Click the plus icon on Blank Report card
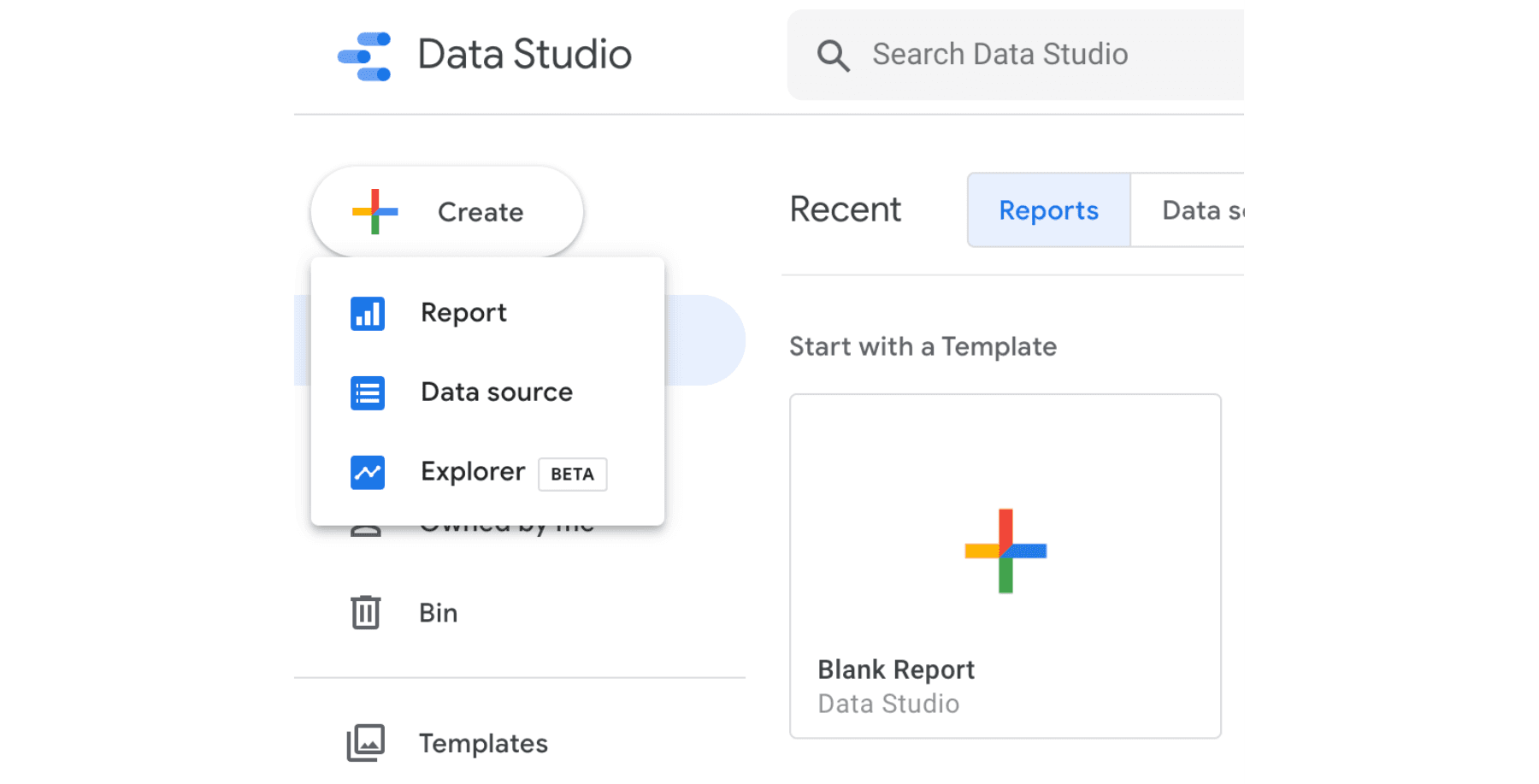1539x784 pixels. 1005,551
